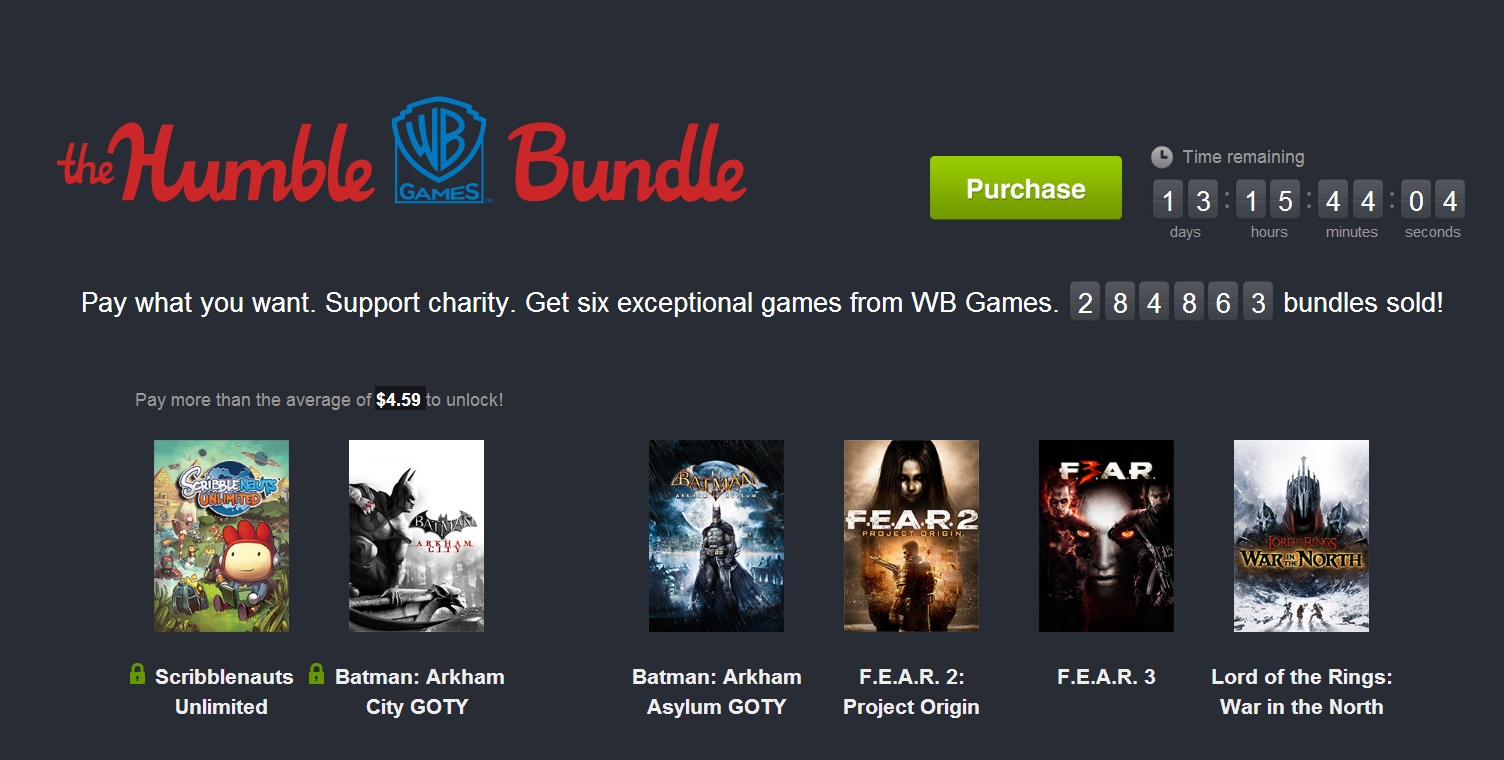Click the Batman: Arkham Asylum GOTY title
This screenshot has width=1504, height=760.
(717, 692)
